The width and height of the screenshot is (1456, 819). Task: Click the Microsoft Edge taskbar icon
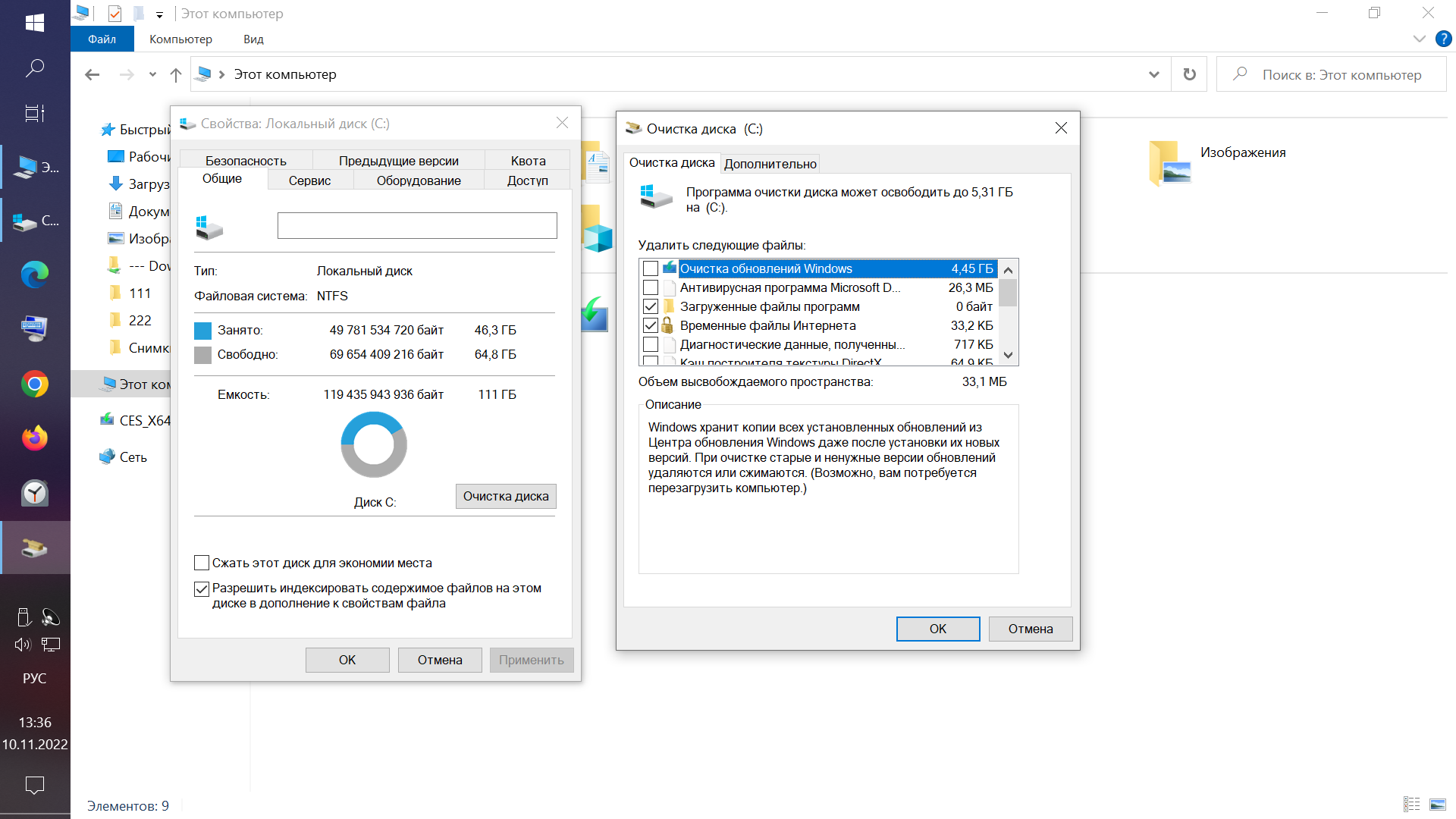(x=35, y=274)
